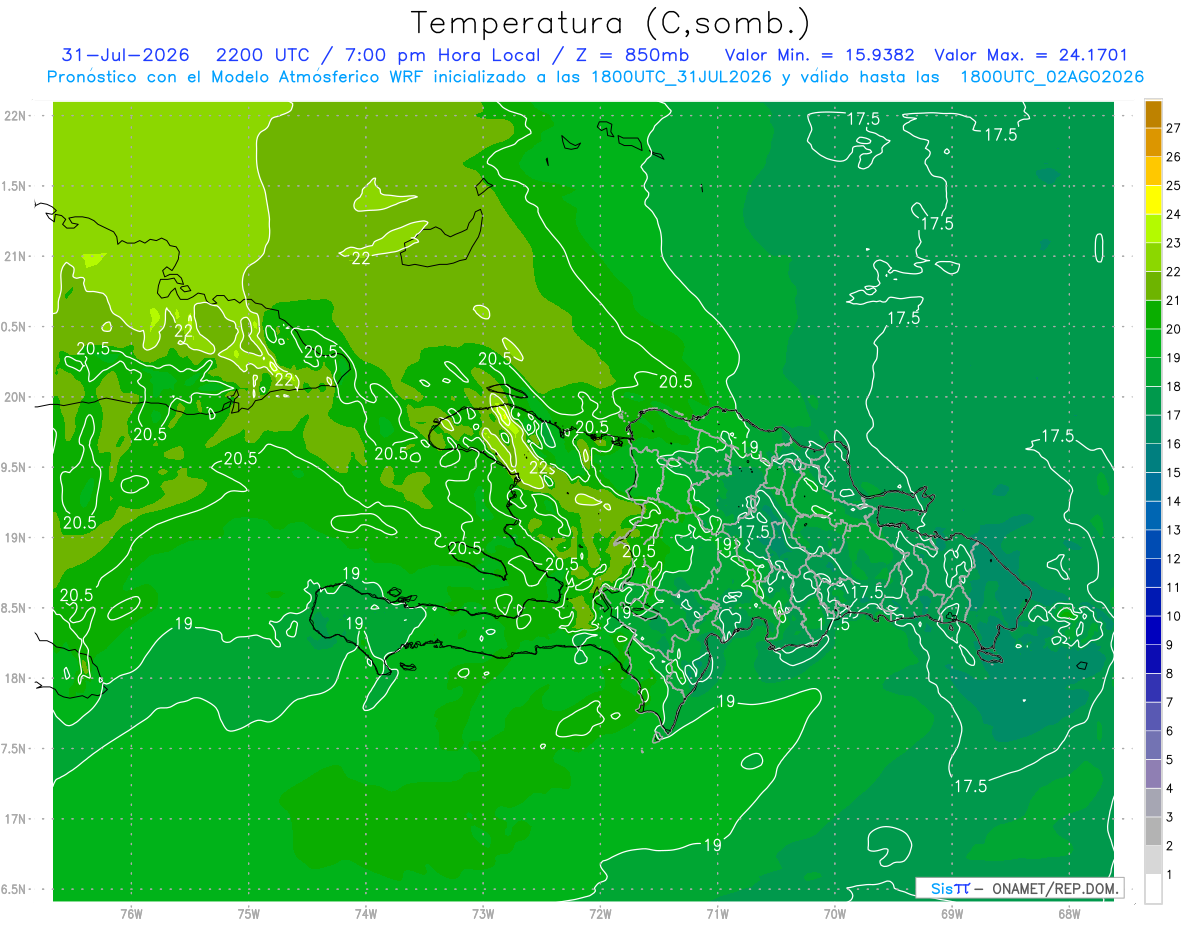
Task: Click the '22N' latitude axis label
Action: pos(15,115)
